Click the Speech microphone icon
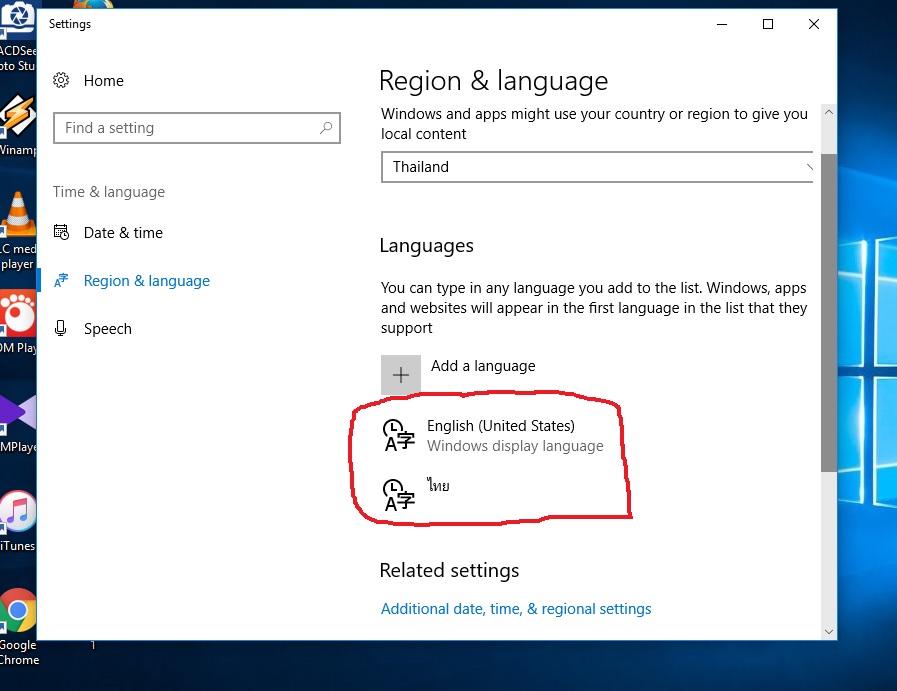Image resolution: width=897 pixels, height=691 pixels. coord(61,328)
